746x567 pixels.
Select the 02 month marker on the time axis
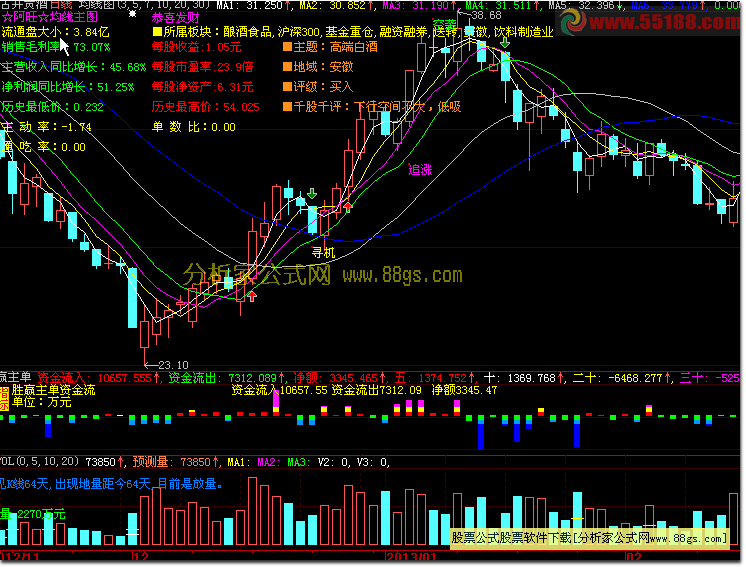[x=634, y=557]
